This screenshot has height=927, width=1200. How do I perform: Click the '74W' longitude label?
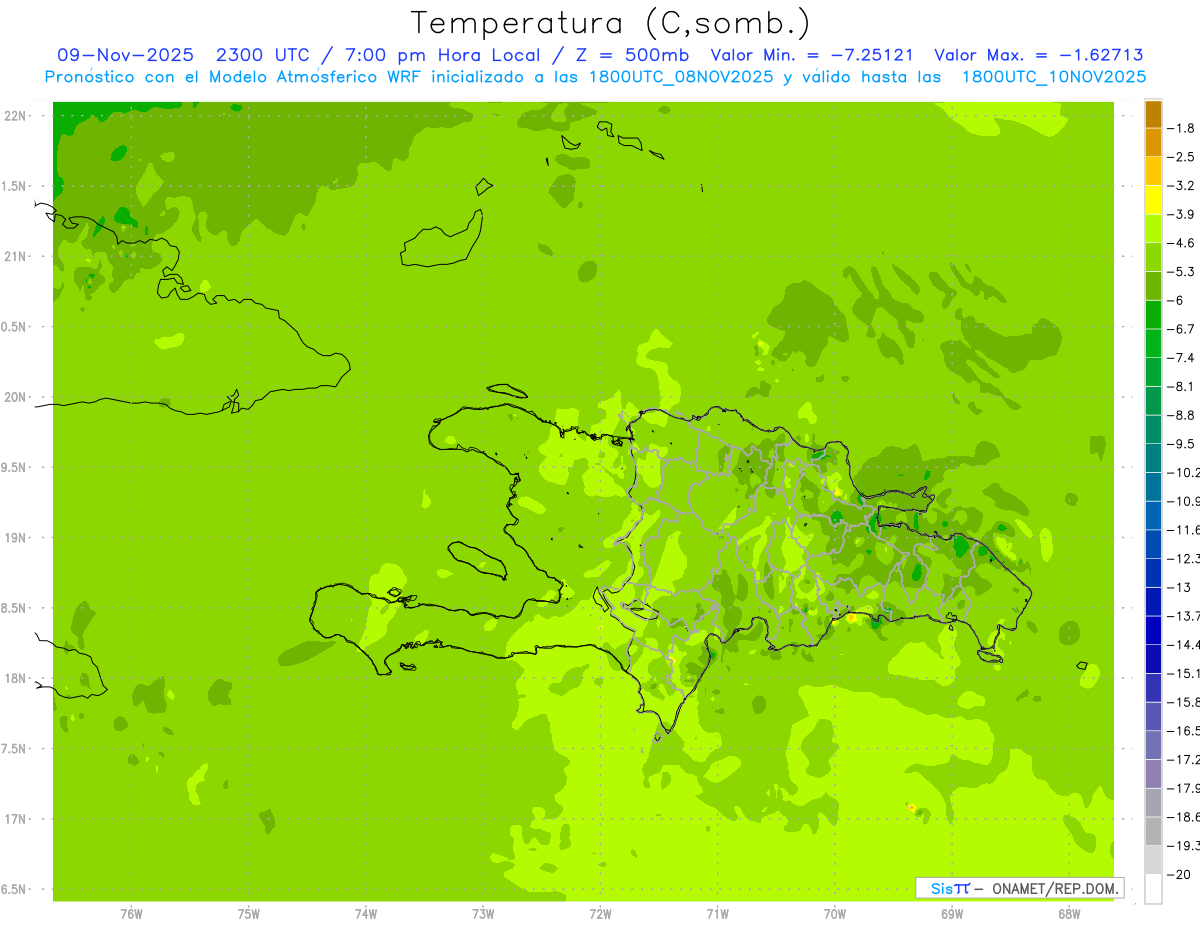(x=366, y=914)
